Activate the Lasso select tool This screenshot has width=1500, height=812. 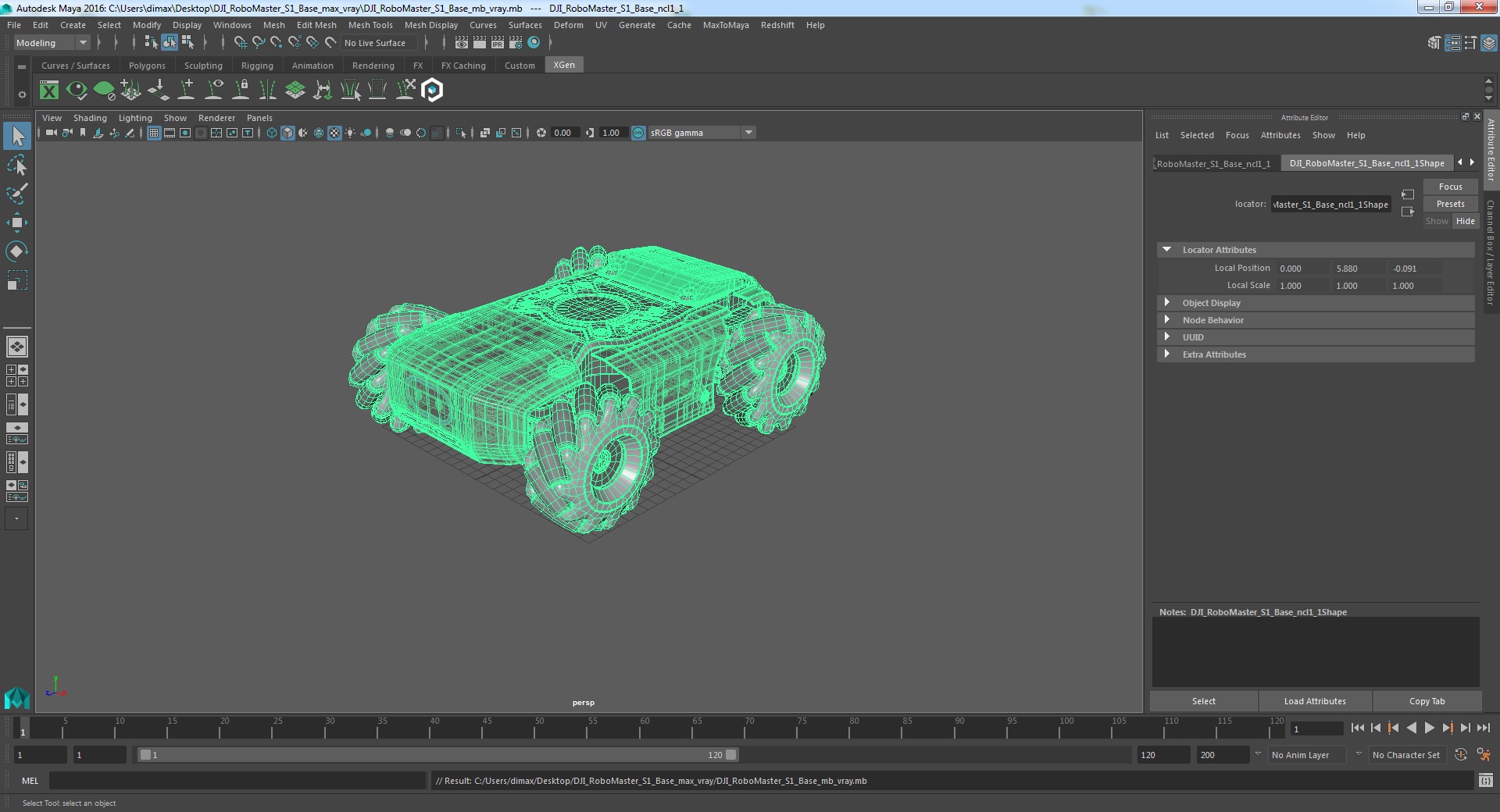pos(16,165)
